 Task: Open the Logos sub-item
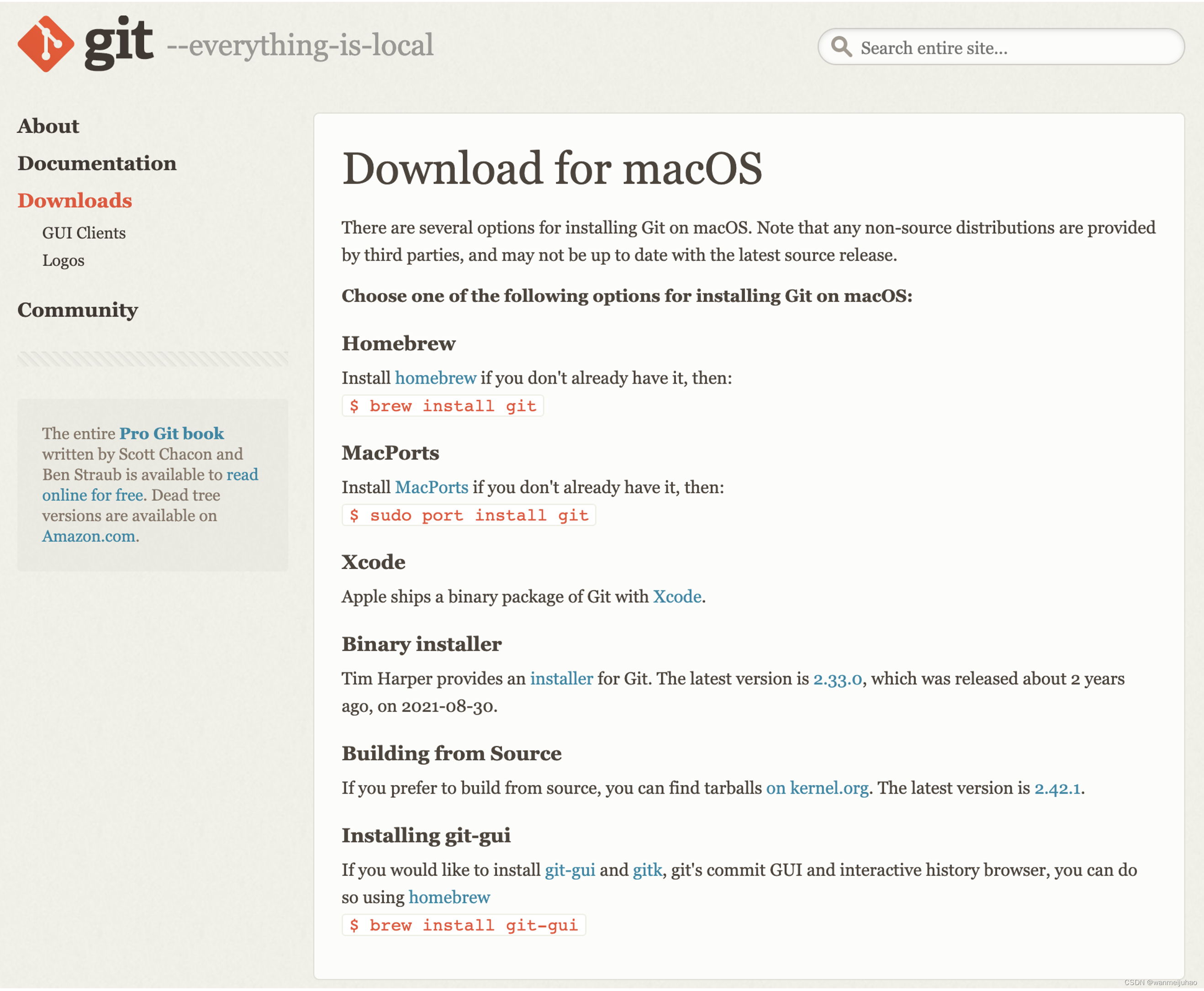pos(63,260)
